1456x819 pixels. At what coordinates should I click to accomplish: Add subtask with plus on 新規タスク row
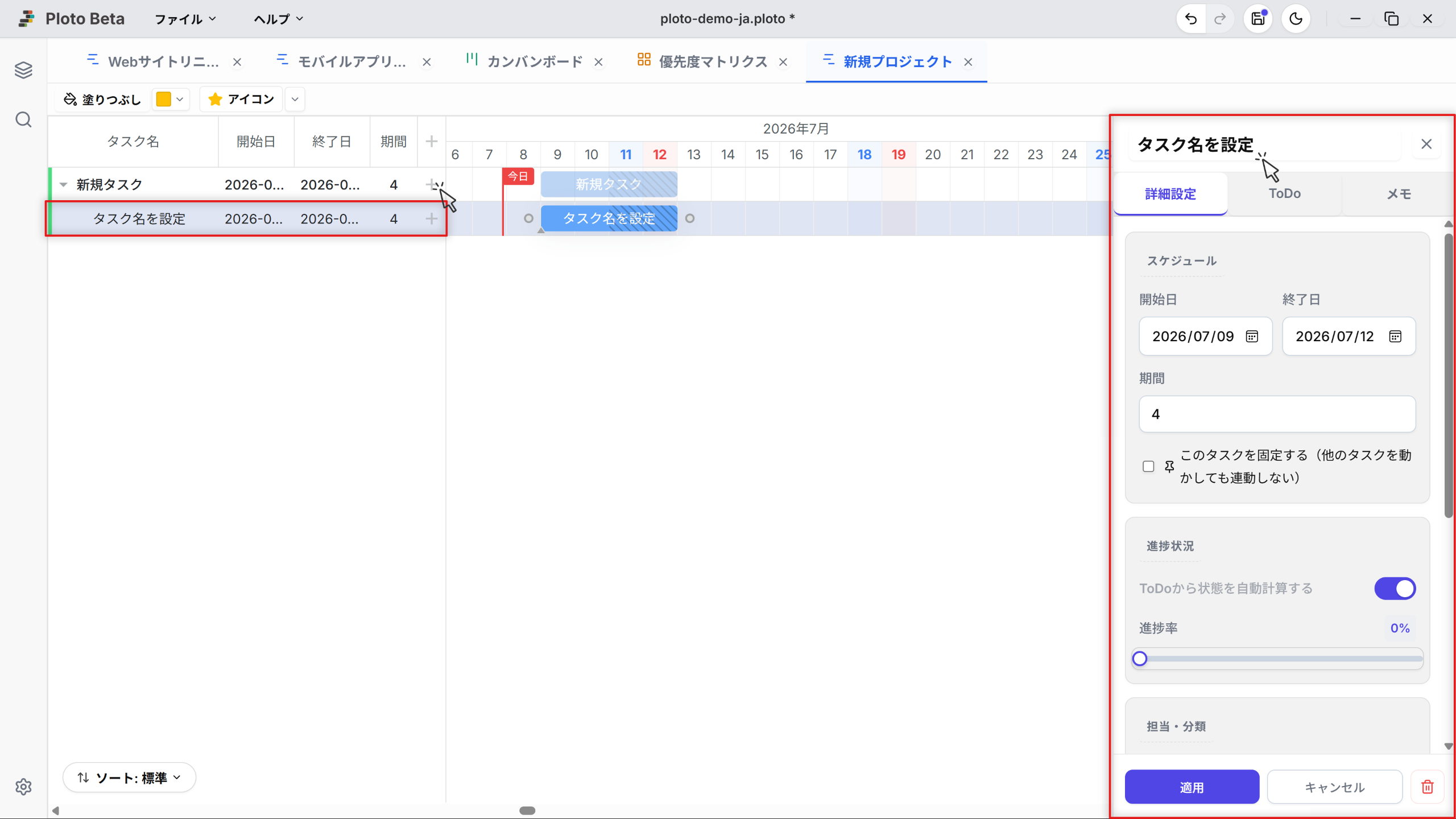[x=432, y=184]
